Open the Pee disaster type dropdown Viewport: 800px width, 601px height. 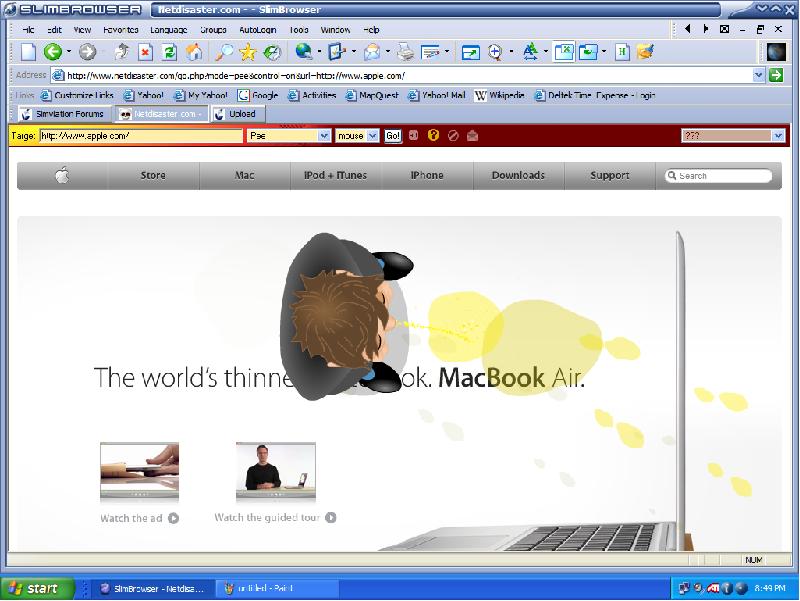click(323, 135)
